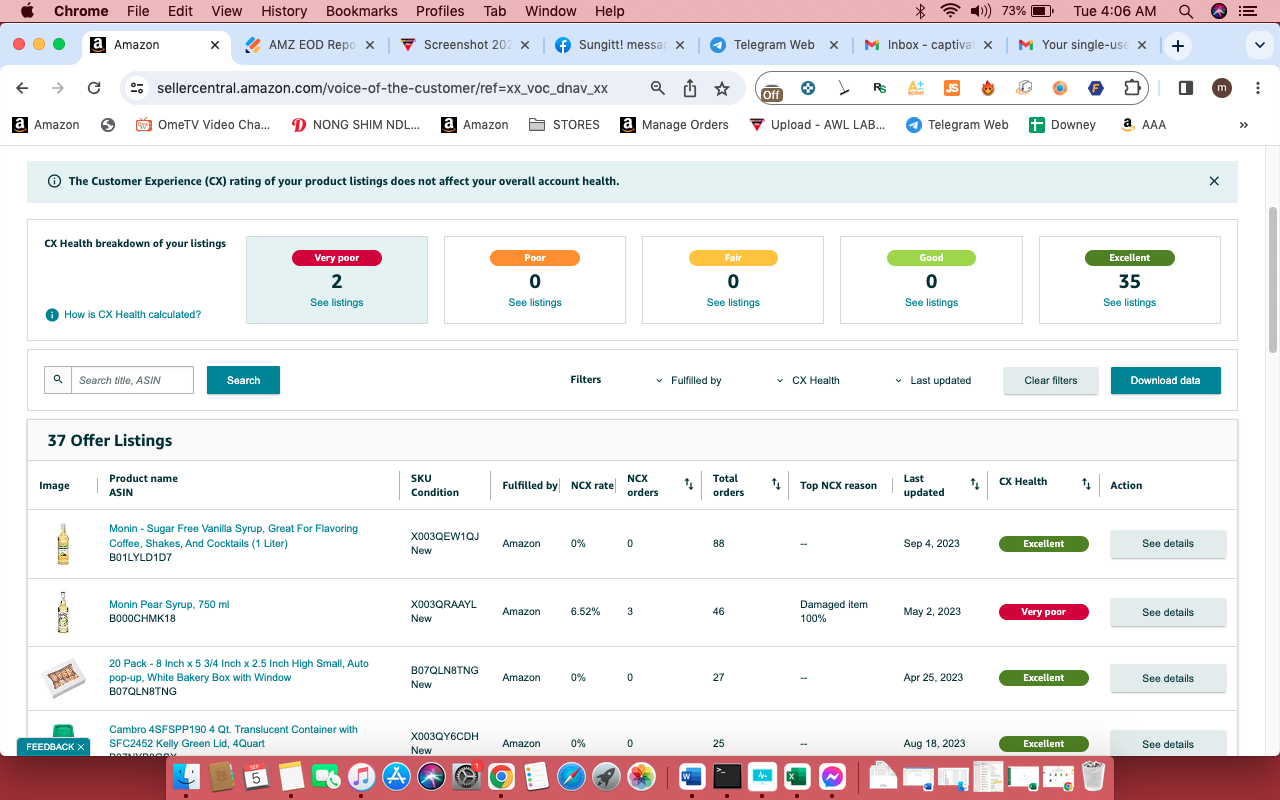The height and width of the screenshot is (800, 1280).
Task: Expand the Fulfilled by filter dropdown
Action: [689, 381]
